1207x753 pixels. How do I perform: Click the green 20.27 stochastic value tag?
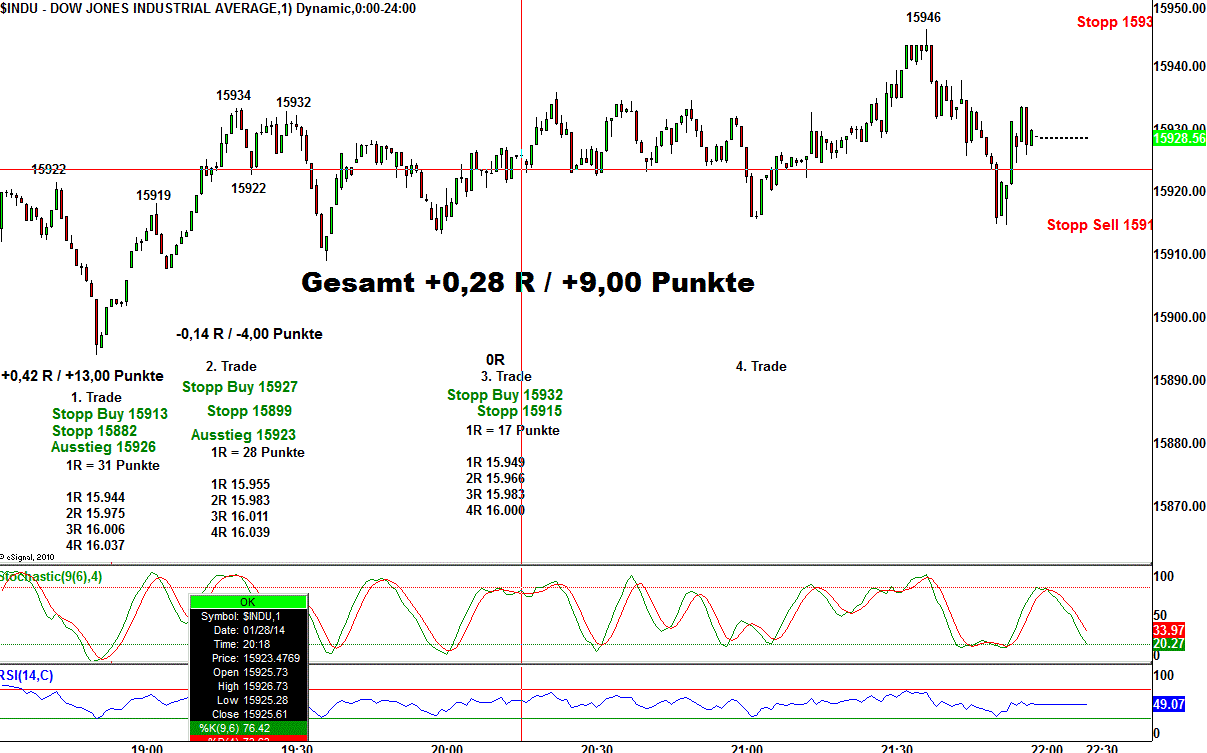coord(1169,644)
